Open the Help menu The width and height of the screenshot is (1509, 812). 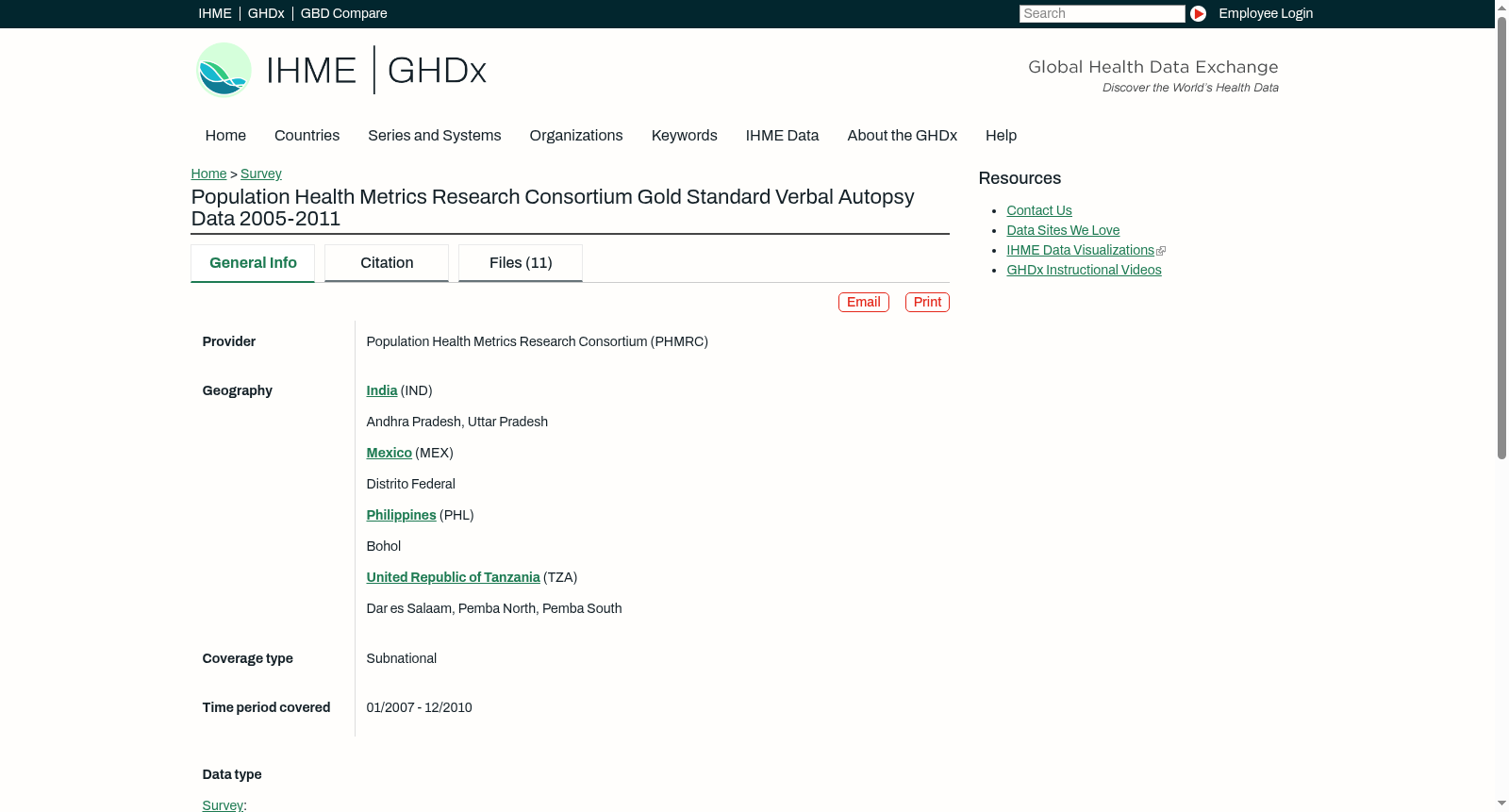tap(1001, 136)
